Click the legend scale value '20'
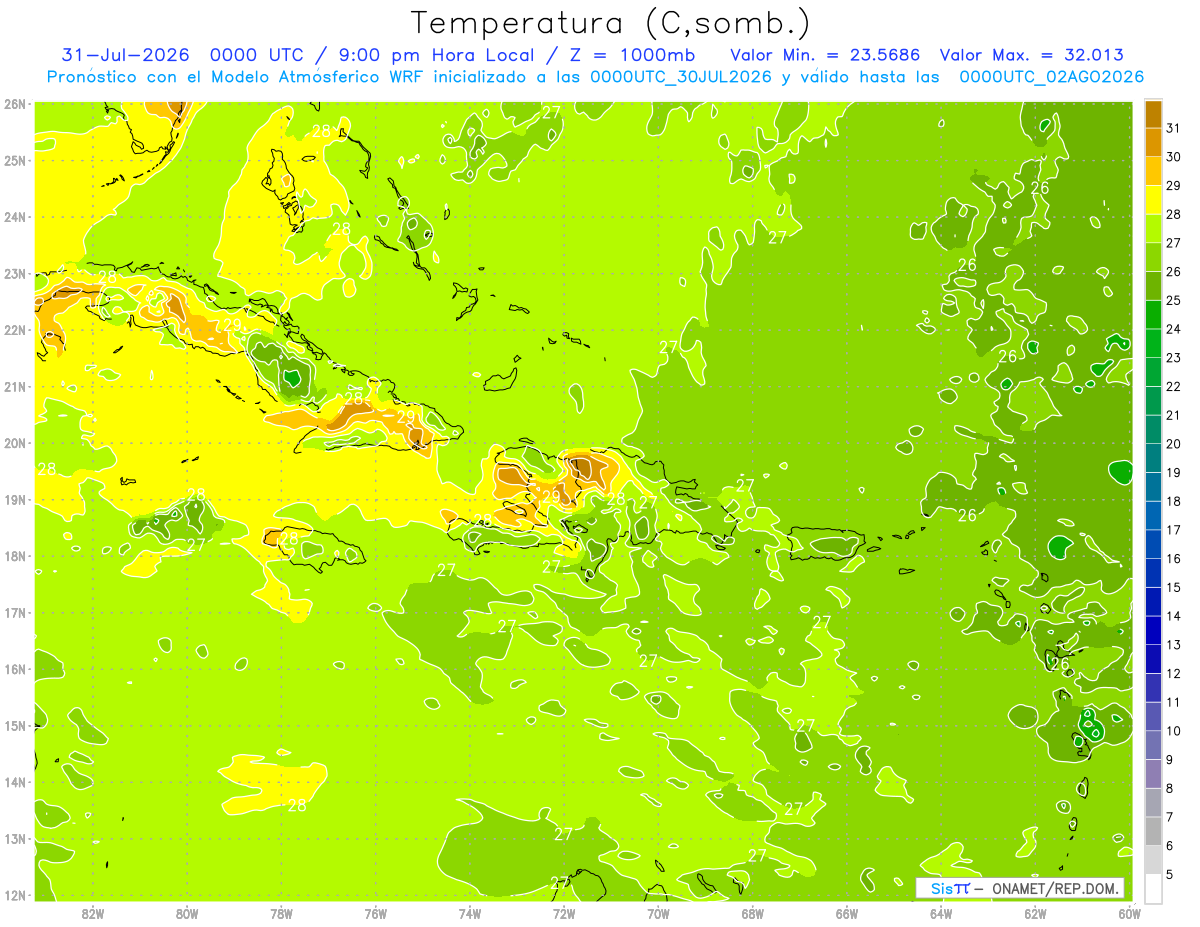This screenshot has height=927, width=1200. pyautogui.click(x=1173, y=444)
